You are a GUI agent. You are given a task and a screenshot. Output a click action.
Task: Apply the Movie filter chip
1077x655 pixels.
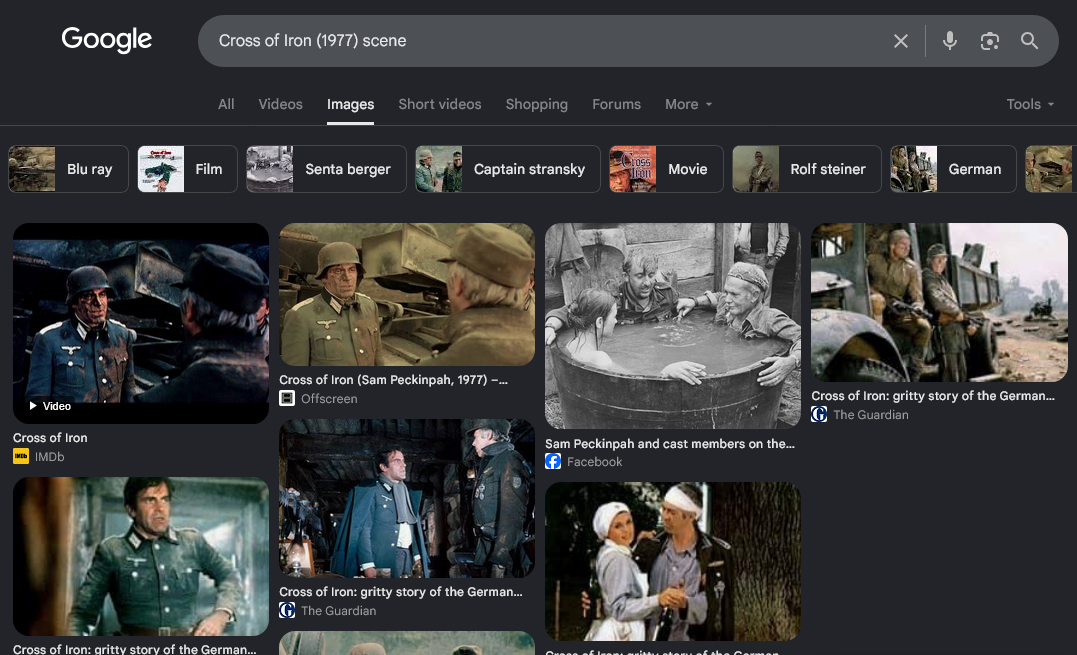coord(666,169)
